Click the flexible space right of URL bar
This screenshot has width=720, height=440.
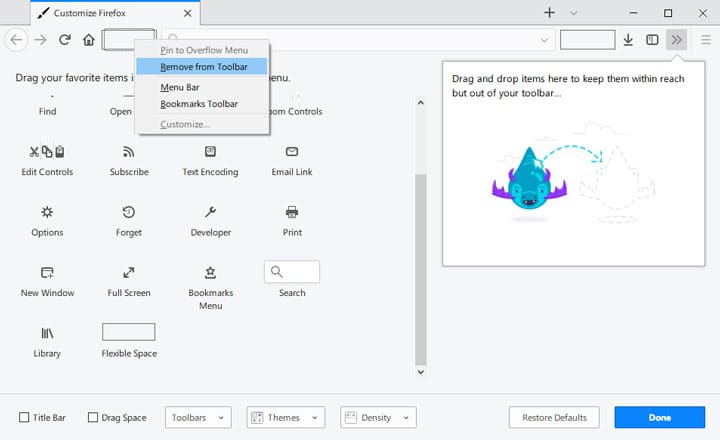pos(587,39)
